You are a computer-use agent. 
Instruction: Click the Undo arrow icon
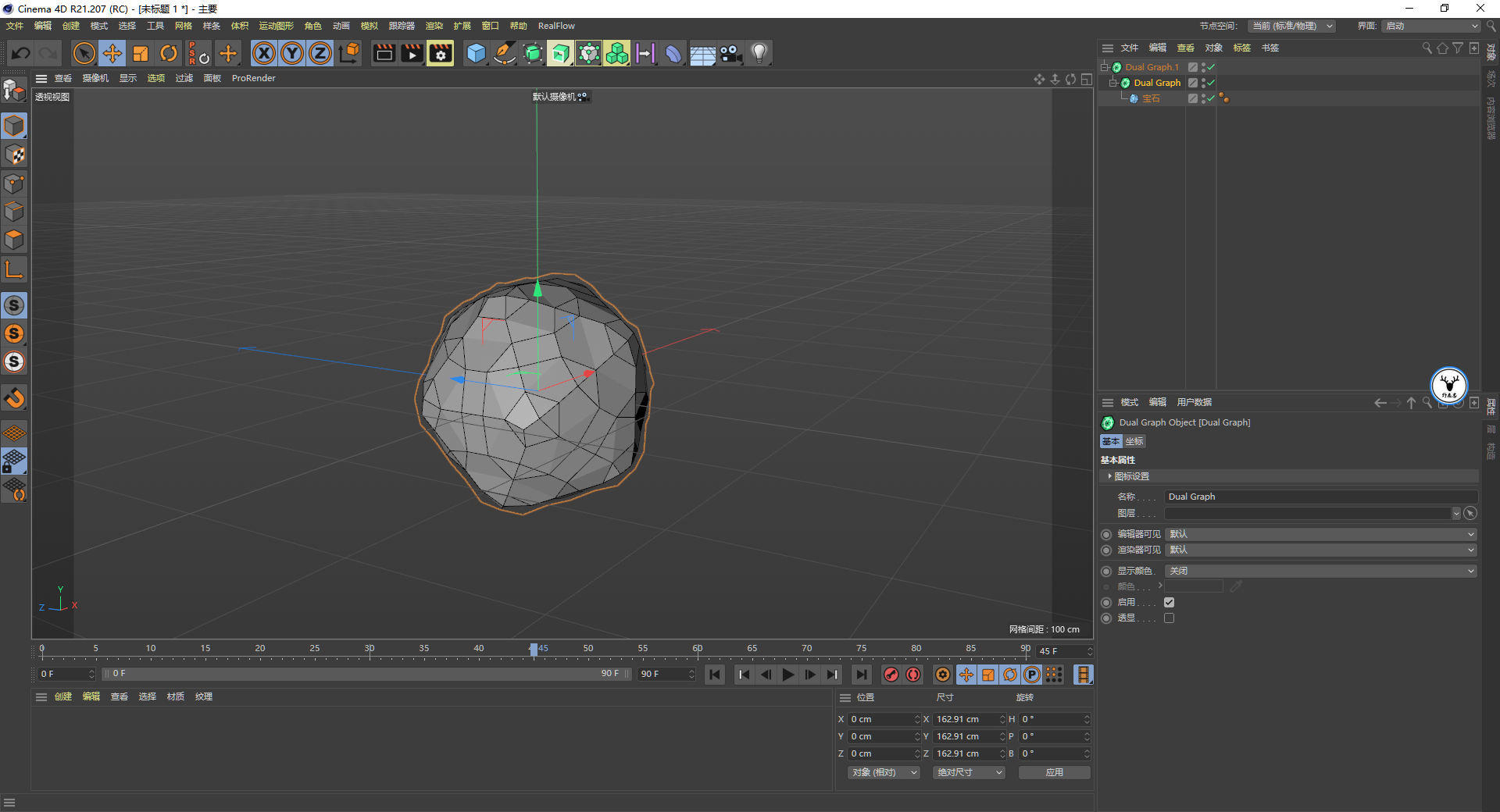pyautogui.click(x=21, y=53)
